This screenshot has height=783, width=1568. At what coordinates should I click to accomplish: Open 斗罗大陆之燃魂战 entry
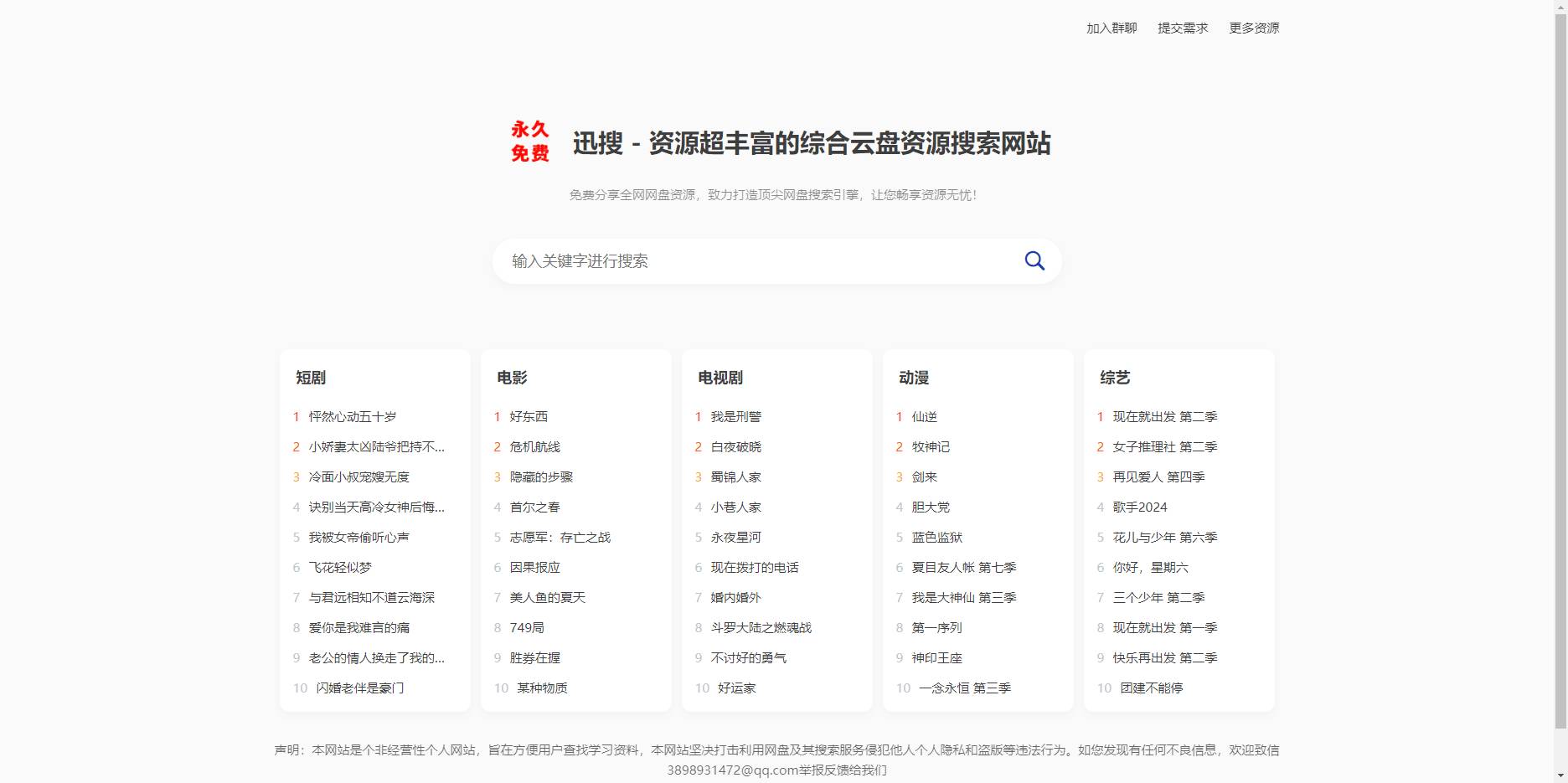(x=761, y=627)
